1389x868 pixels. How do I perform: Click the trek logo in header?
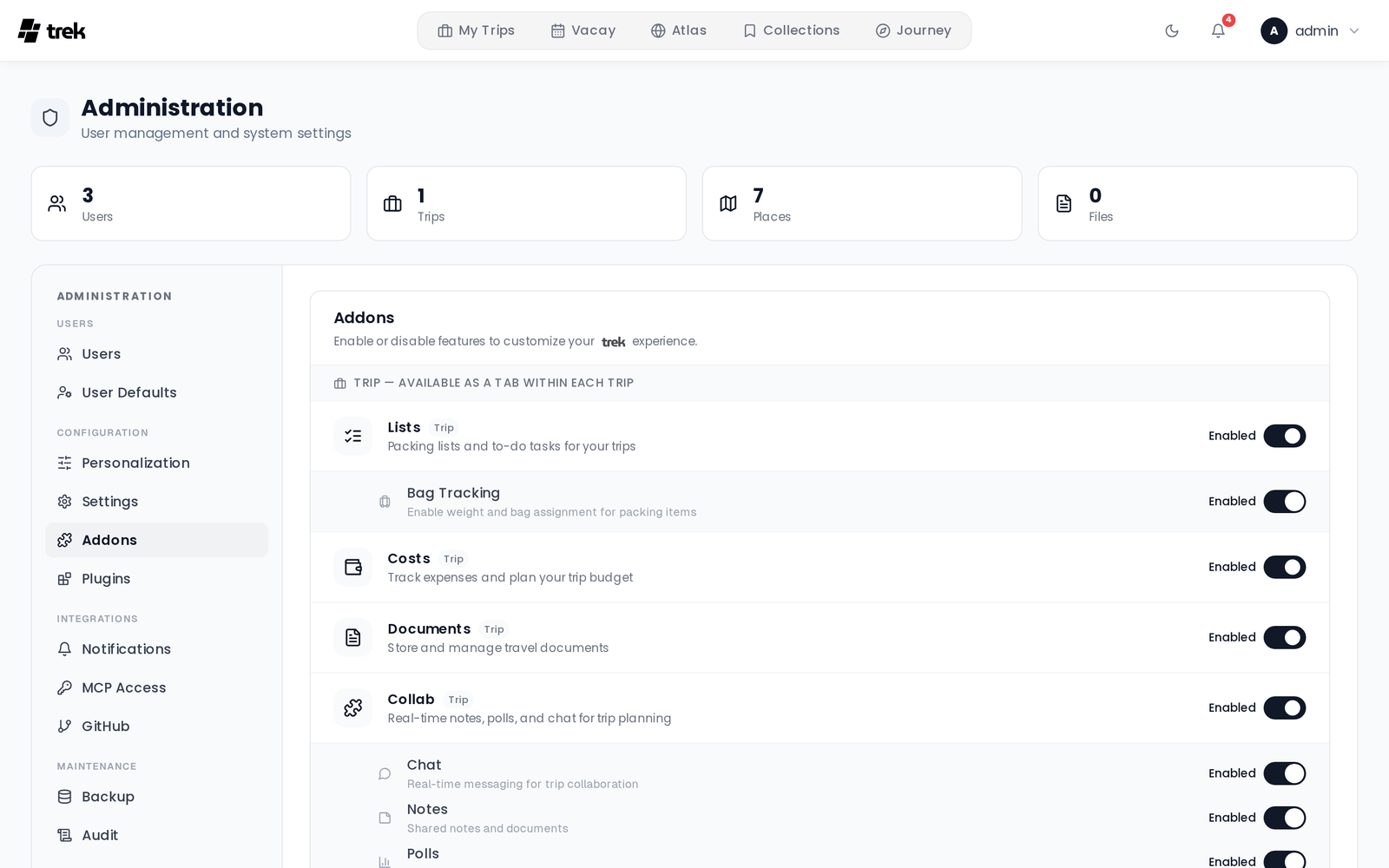point(52,30)
